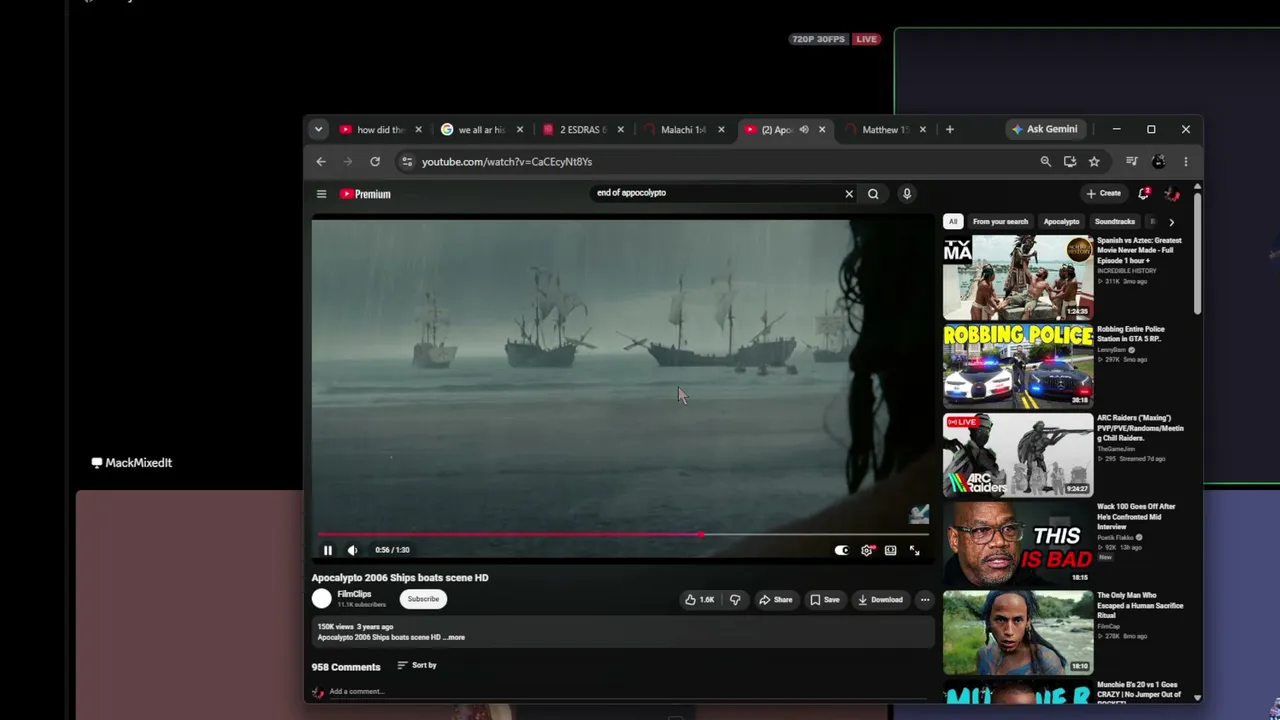The height and width of the screenshot is (720, 1280).
Task: Expand the video description with ...more
Action: tap(454, 637)
